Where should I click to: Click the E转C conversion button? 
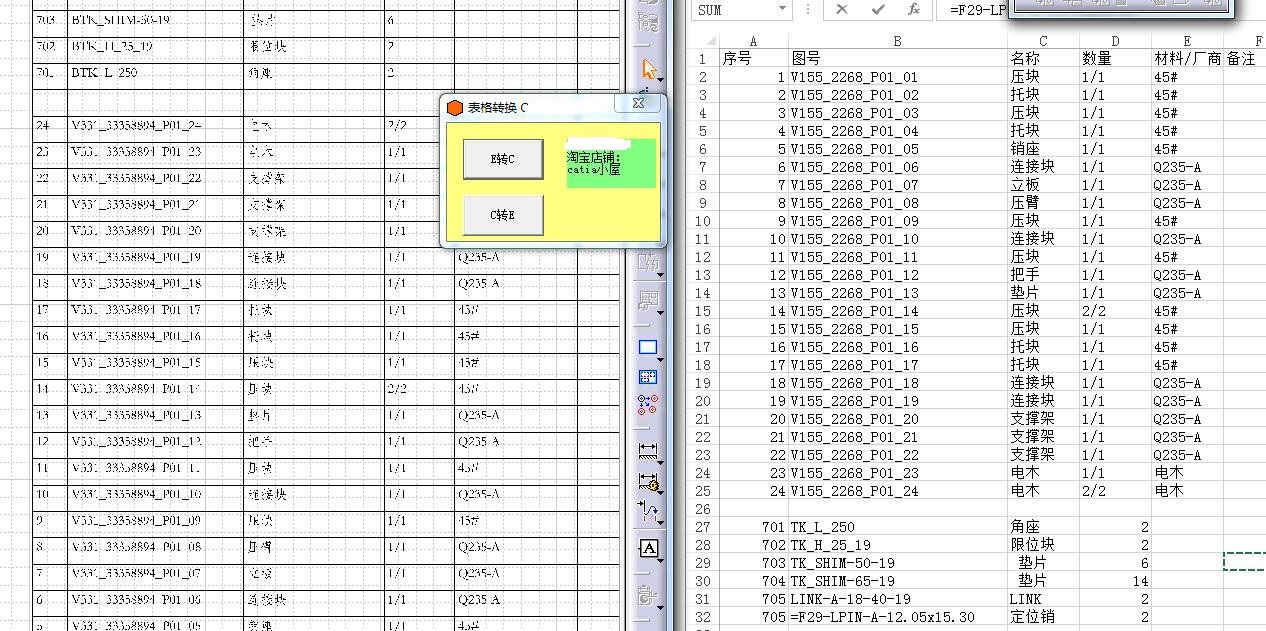point(502,159)
